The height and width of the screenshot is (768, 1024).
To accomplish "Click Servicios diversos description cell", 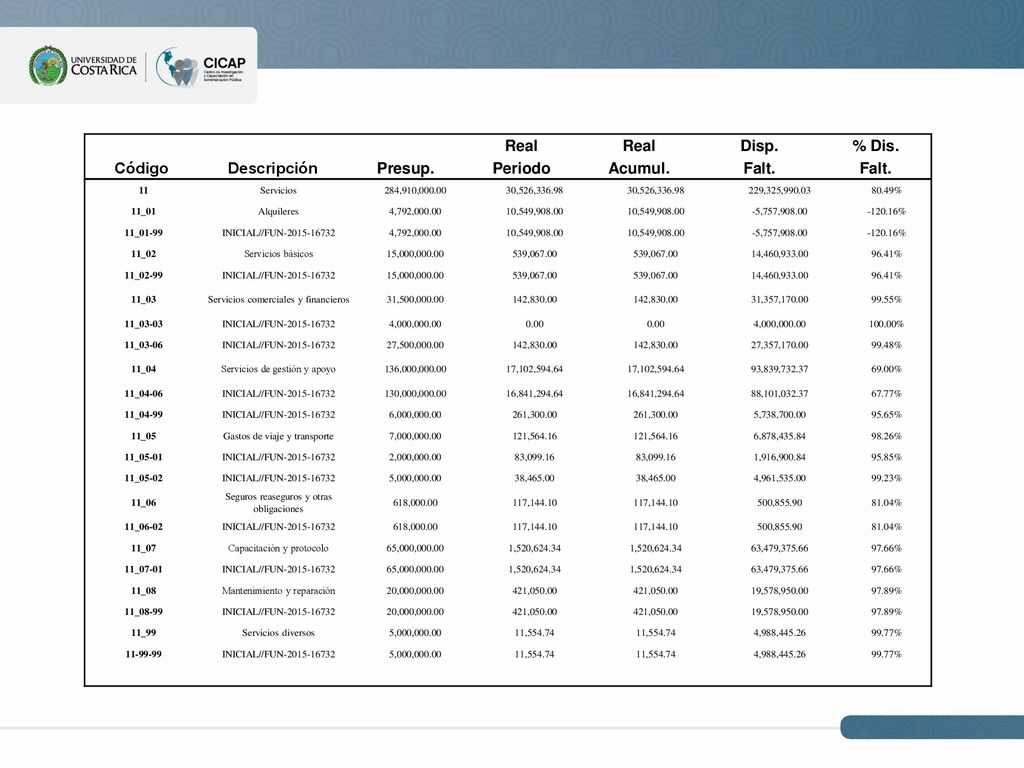I will click(x=278, y=633).
